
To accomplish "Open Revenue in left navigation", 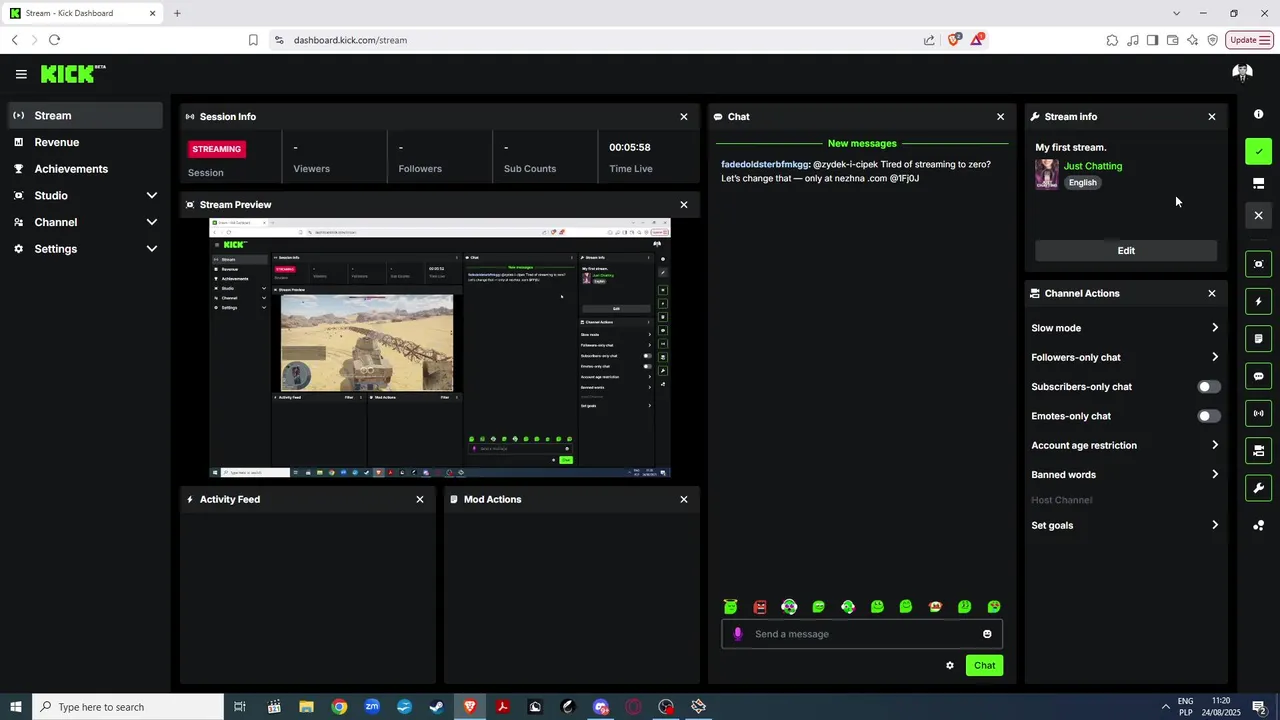I will [84, 142].
